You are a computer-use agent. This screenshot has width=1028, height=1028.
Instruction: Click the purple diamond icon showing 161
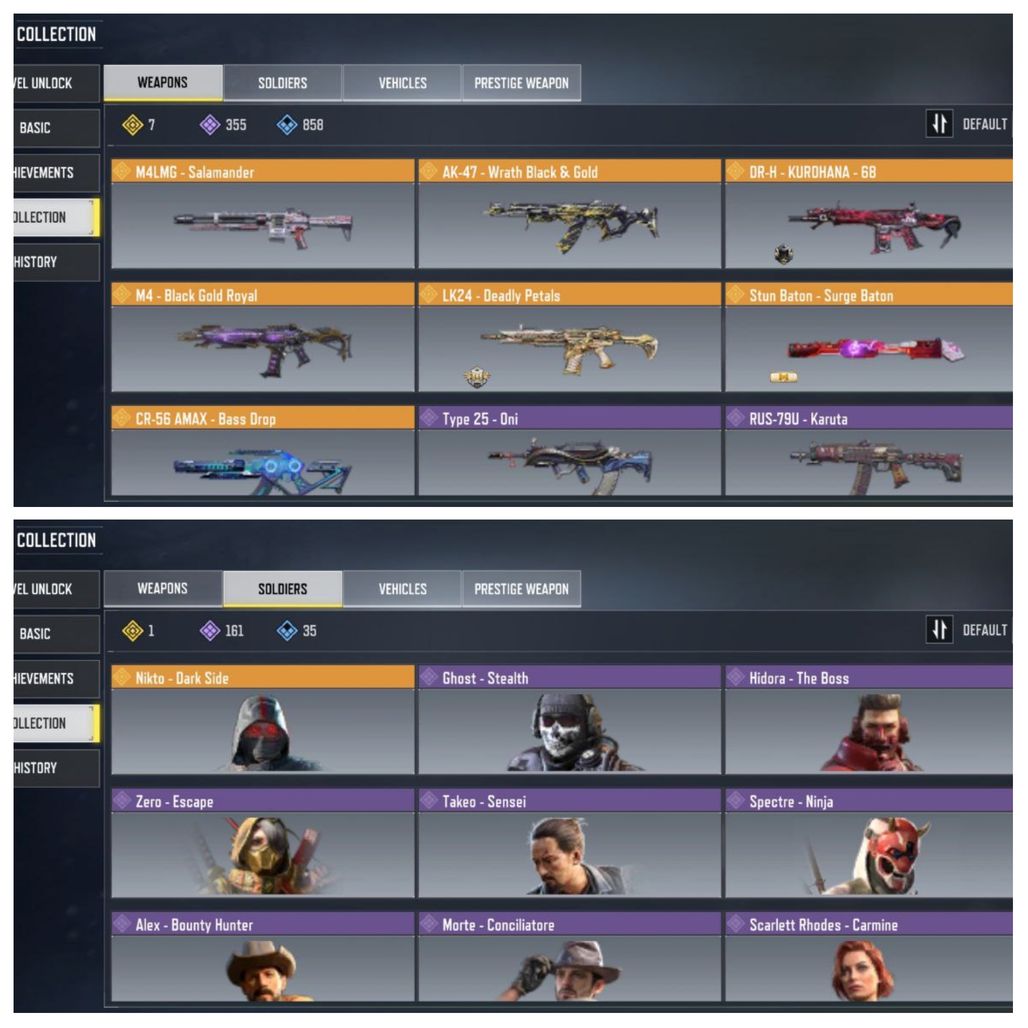pos(210,631)
